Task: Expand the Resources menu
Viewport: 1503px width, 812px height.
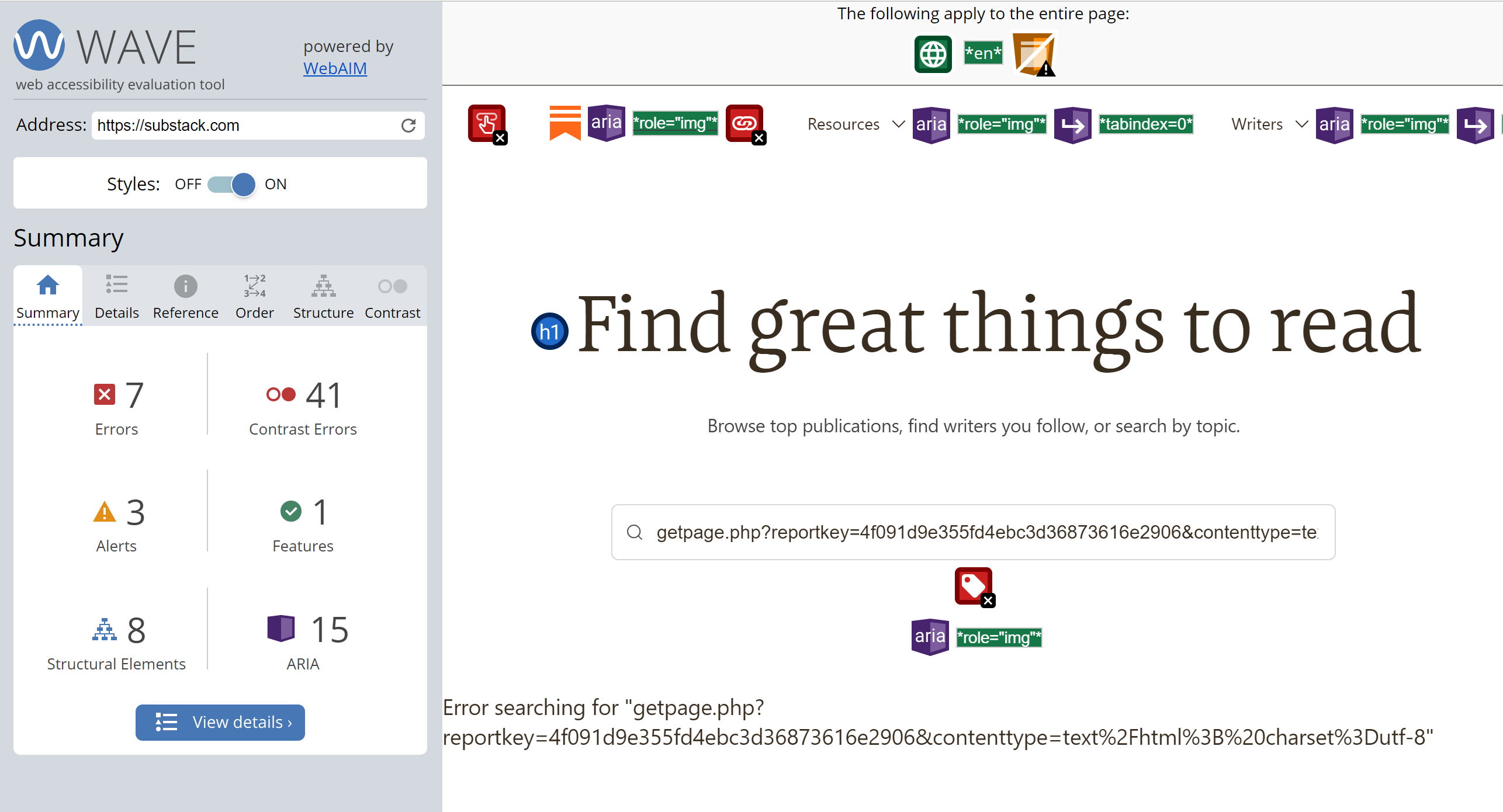Action: pyautogui.click(x=856, y=124)
